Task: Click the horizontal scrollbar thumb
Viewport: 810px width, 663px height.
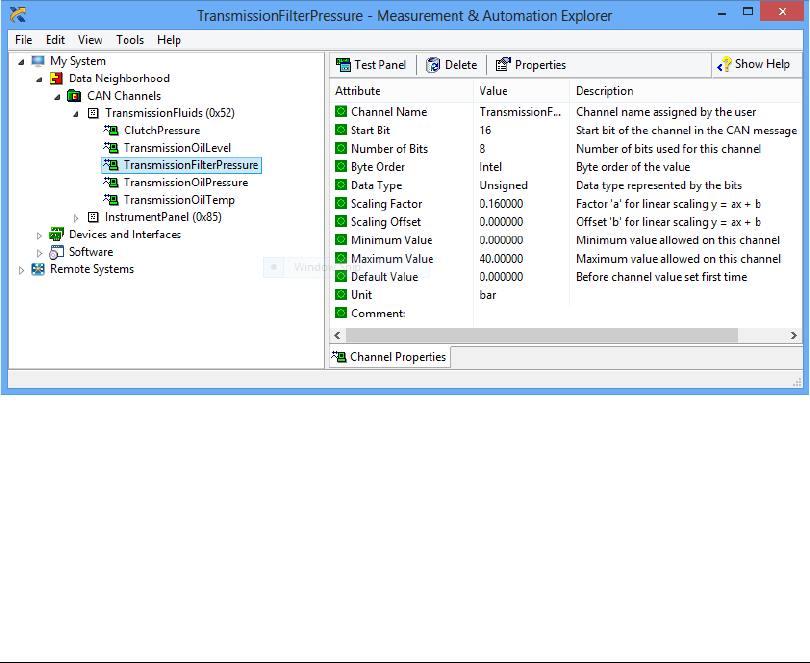Action: tap(541, 335)
